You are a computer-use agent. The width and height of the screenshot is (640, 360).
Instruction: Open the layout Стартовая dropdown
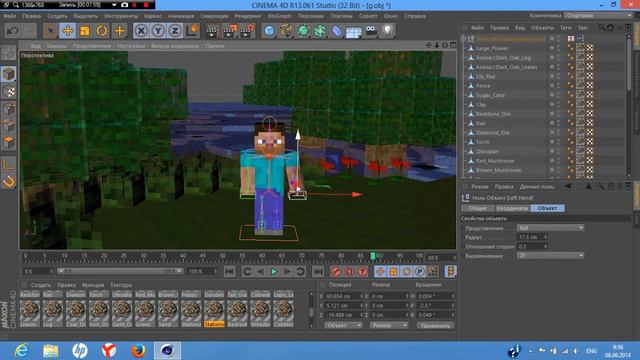(598, 16)
